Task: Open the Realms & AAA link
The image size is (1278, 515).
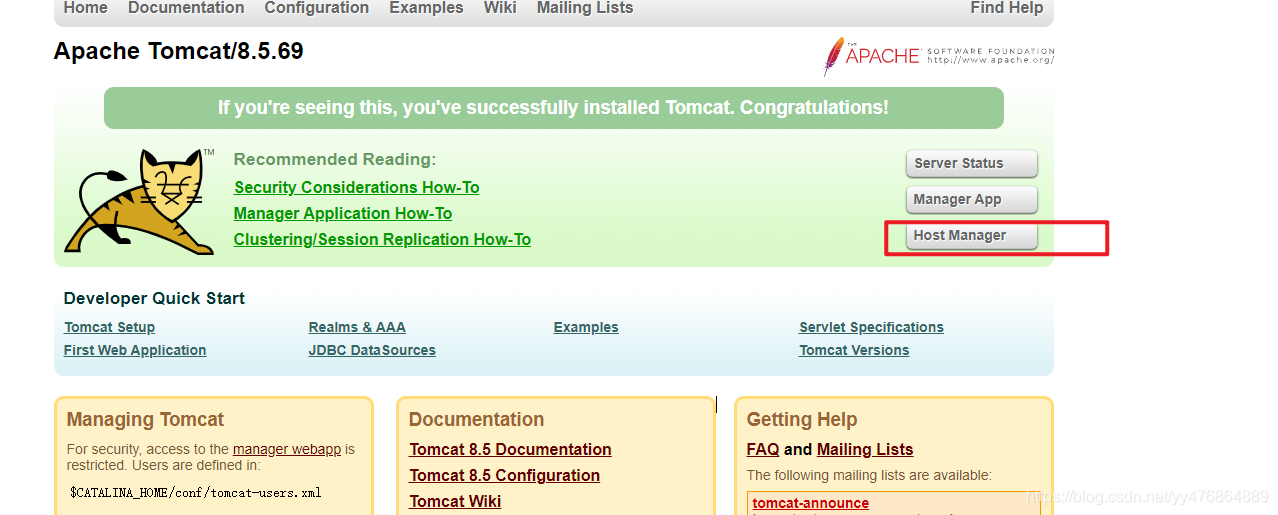Action: click(357, 327)
